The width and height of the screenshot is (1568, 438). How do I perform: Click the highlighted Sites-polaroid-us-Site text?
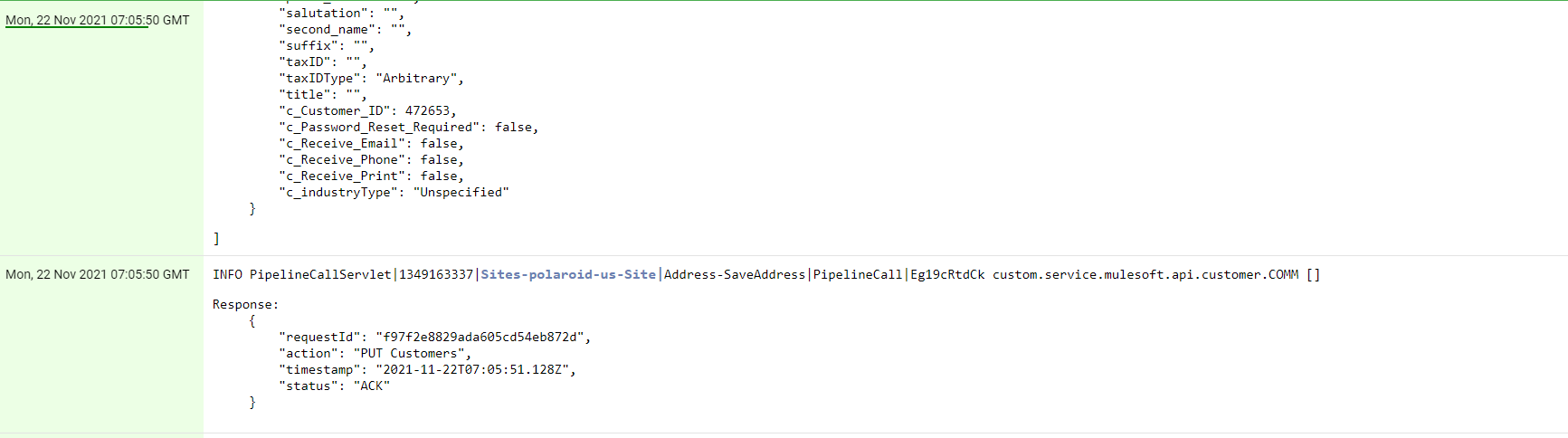pos(568,274)
